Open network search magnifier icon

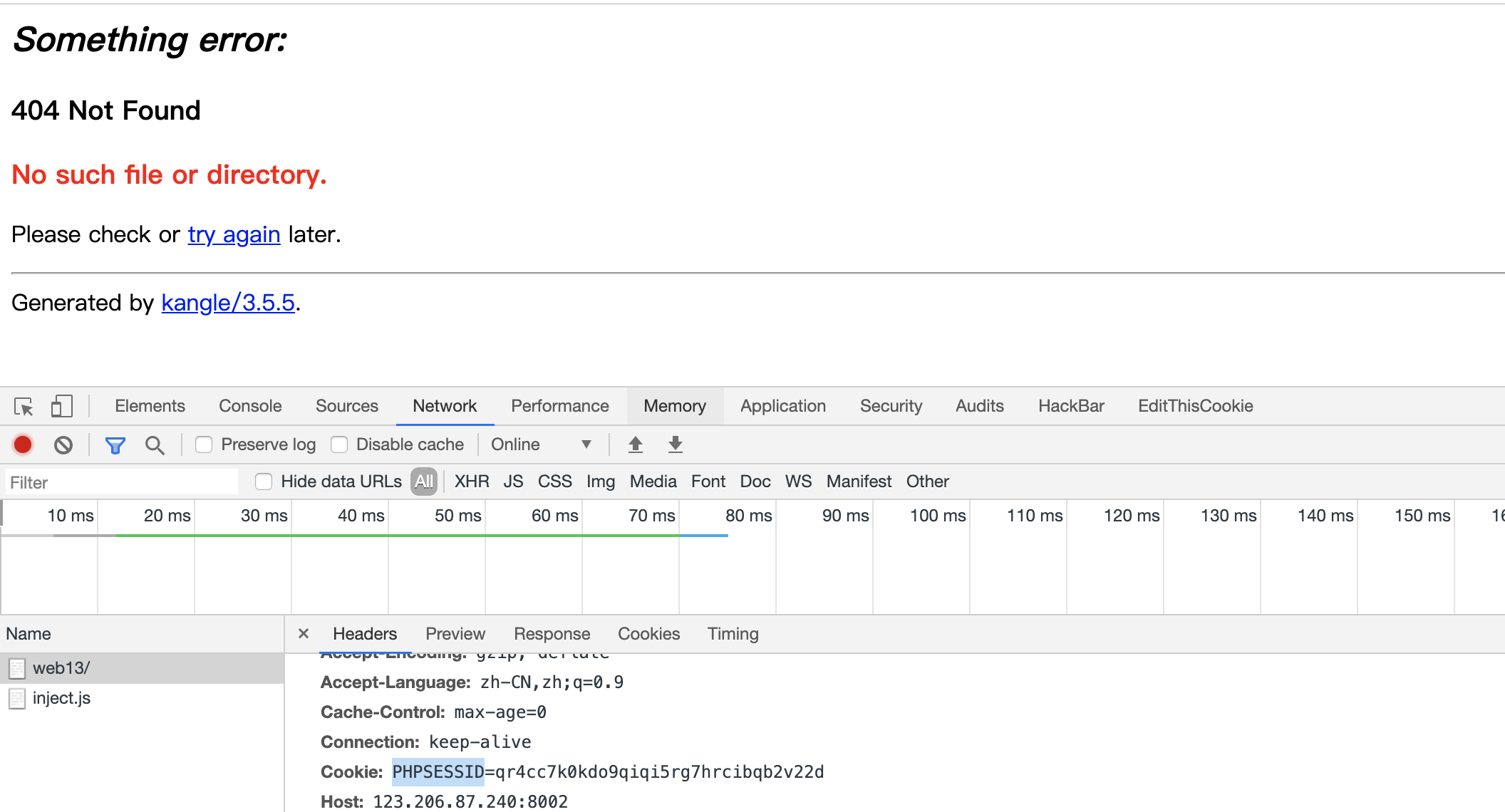(155, 445)
